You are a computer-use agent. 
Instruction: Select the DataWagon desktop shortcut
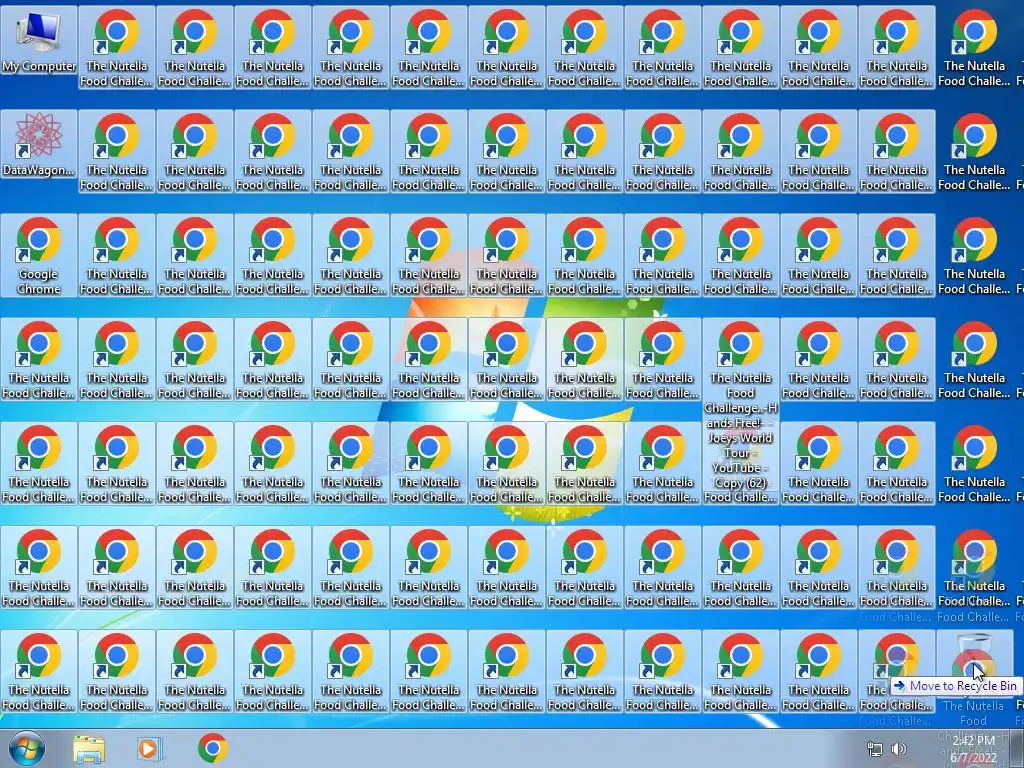[39, 145]
